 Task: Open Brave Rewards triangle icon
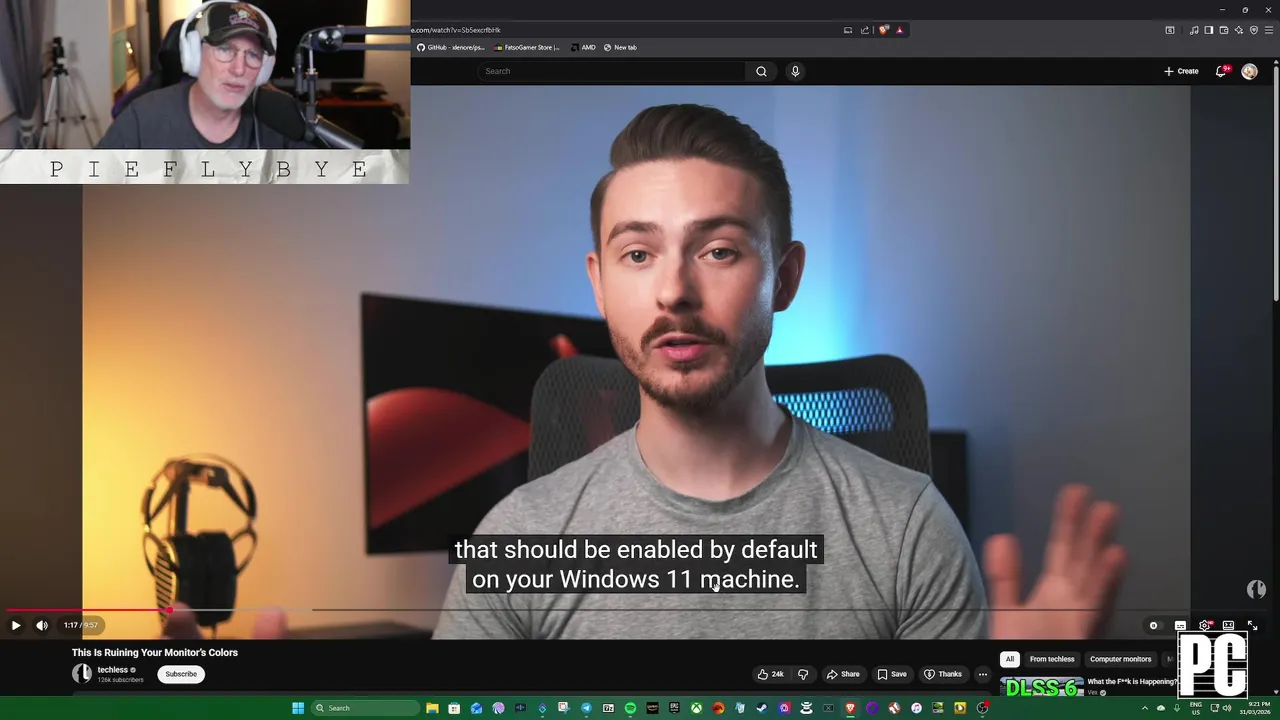[900, 30]
